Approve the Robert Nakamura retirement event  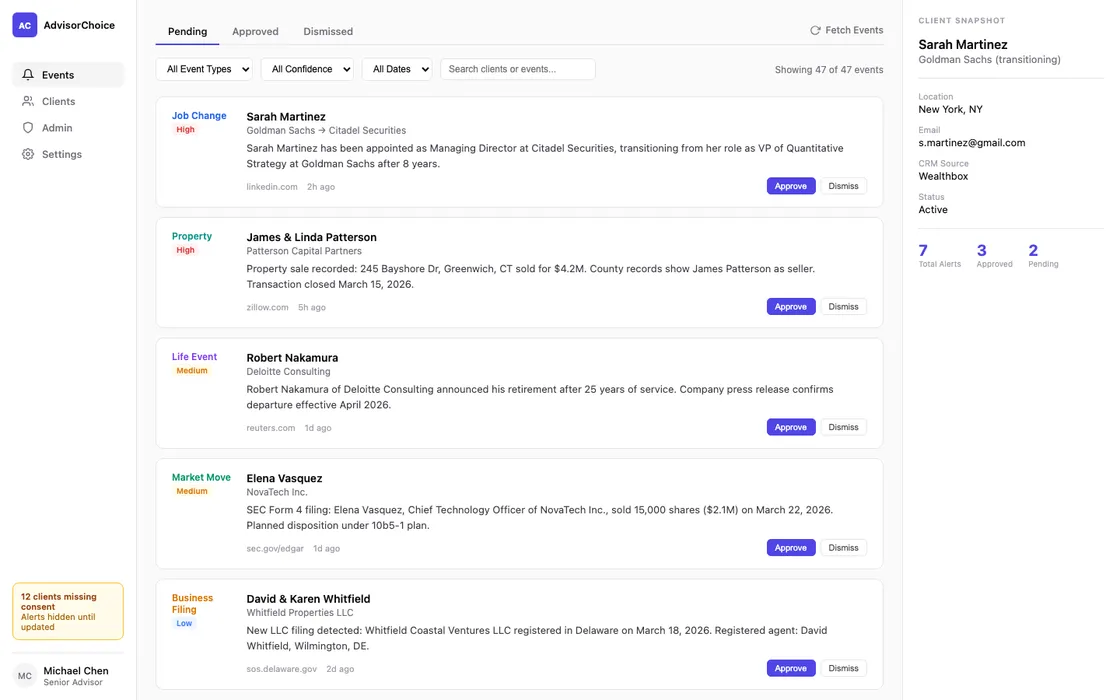pos(791,427)
